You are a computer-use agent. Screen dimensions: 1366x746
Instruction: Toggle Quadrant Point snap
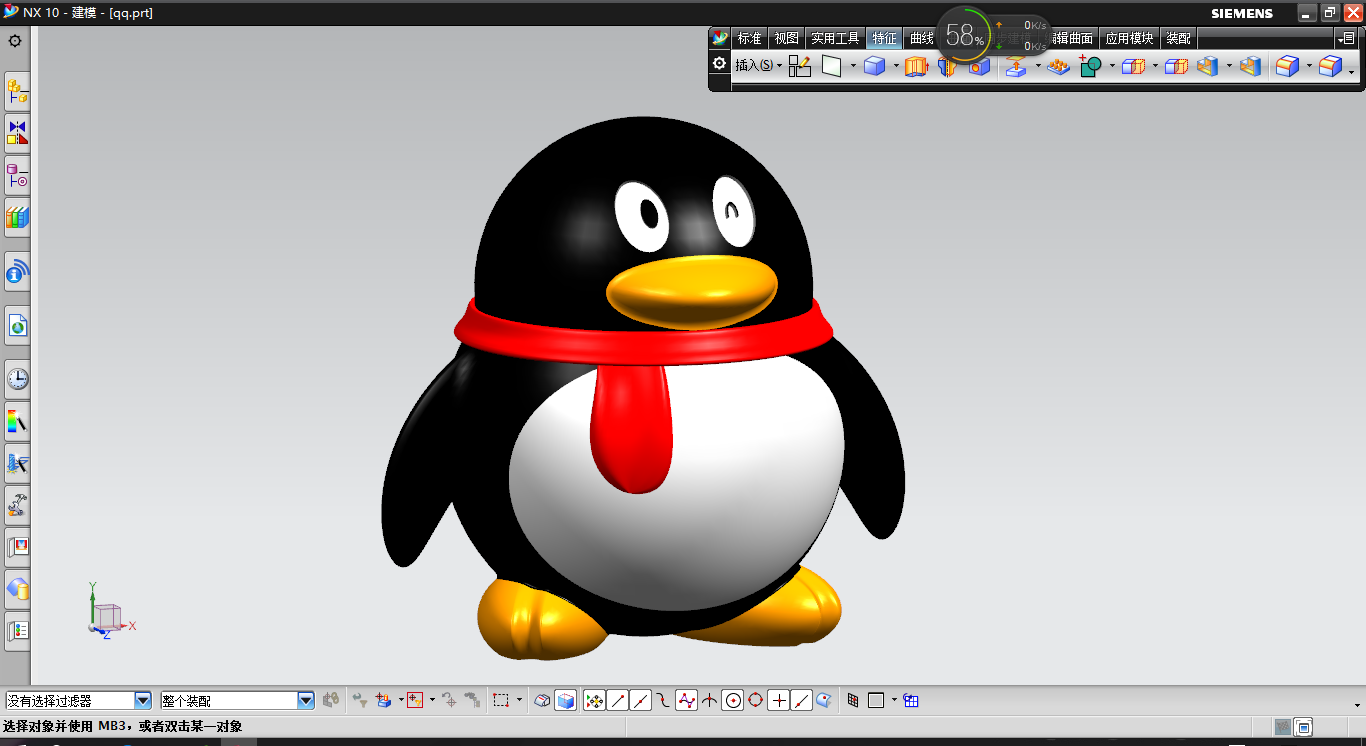pos(756,701)
